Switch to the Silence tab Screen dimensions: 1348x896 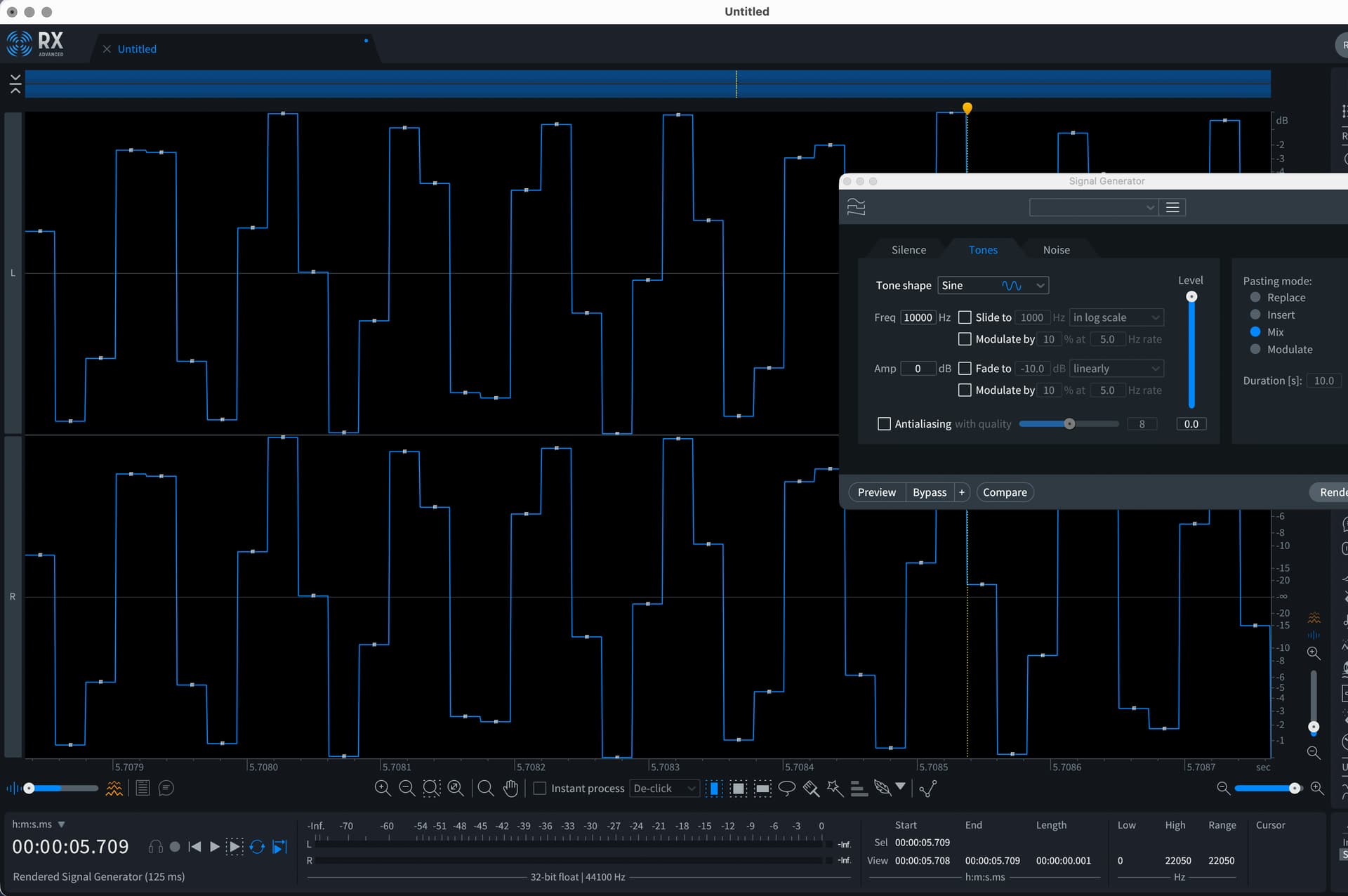click(908, 250)
